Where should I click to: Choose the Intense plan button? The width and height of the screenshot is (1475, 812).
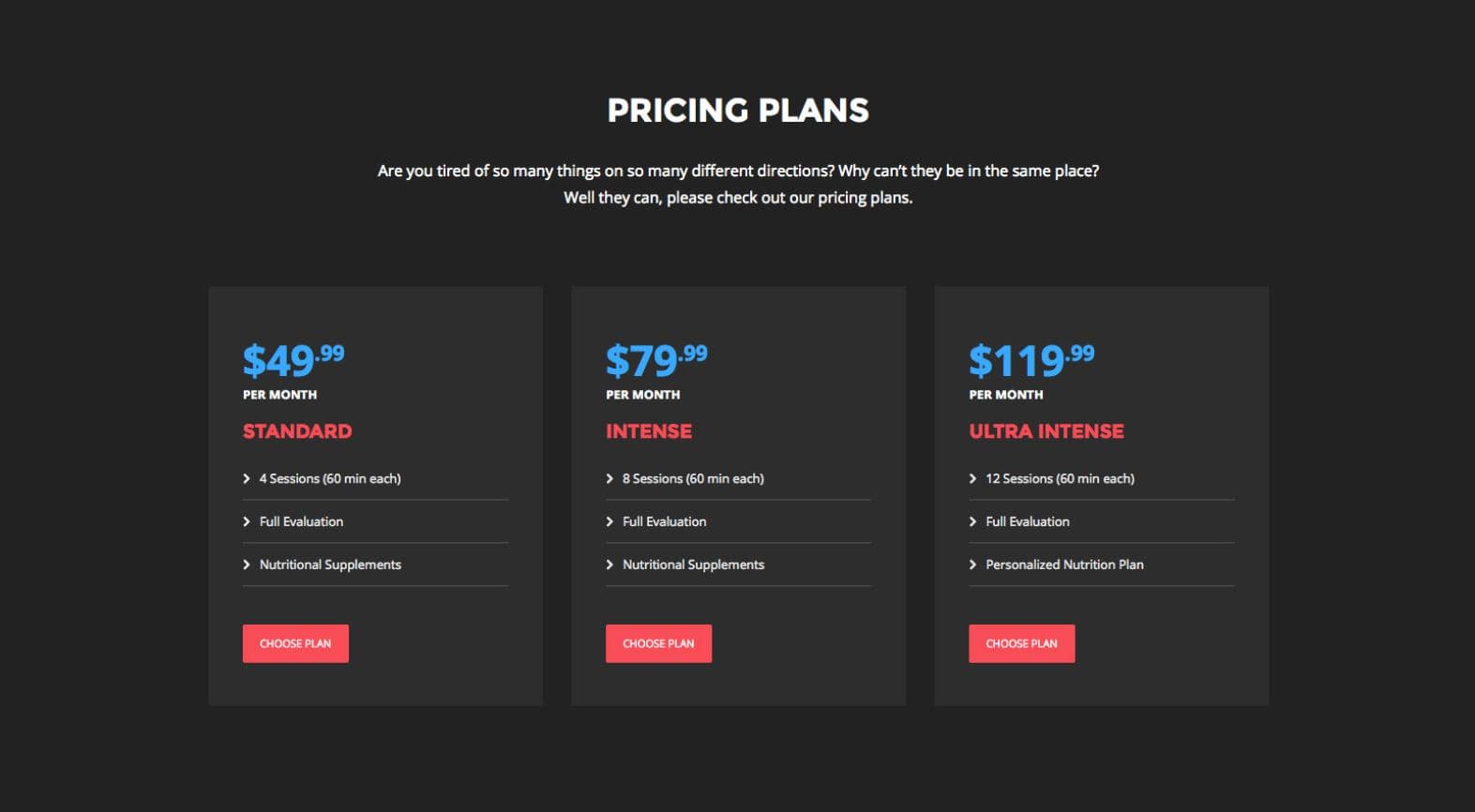click(x=658, y=643)
